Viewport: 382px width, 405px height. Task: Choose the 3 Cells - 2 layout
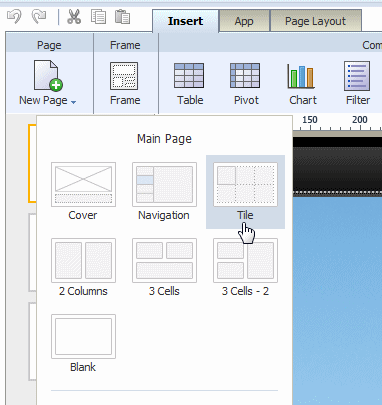click(x=245, y=267)
